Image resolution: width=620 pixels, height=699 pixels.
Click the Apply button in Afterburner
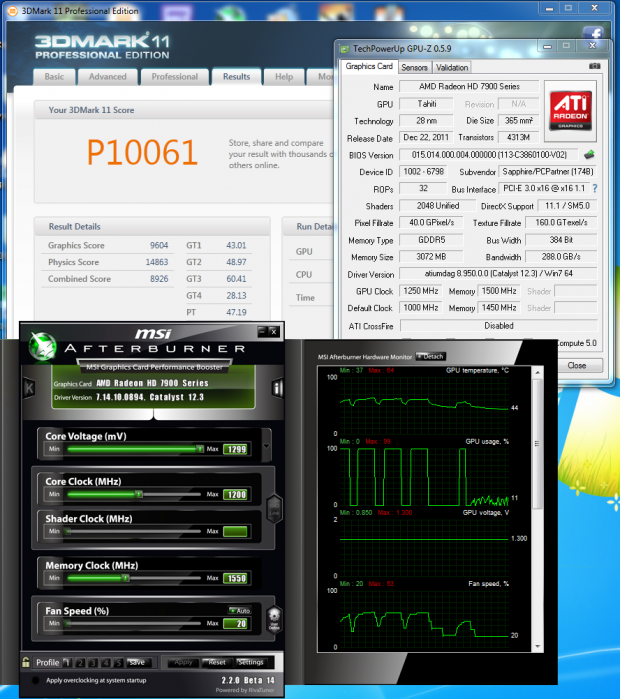click(x=183, y=662)
